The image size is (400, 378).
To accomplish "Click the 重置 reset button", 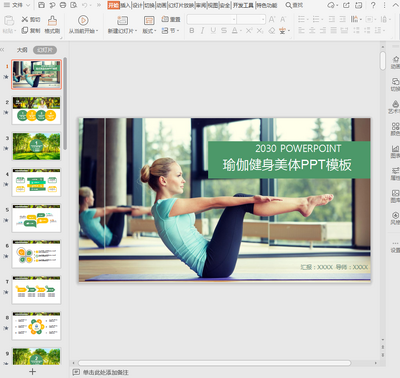I will pos(171,19).
